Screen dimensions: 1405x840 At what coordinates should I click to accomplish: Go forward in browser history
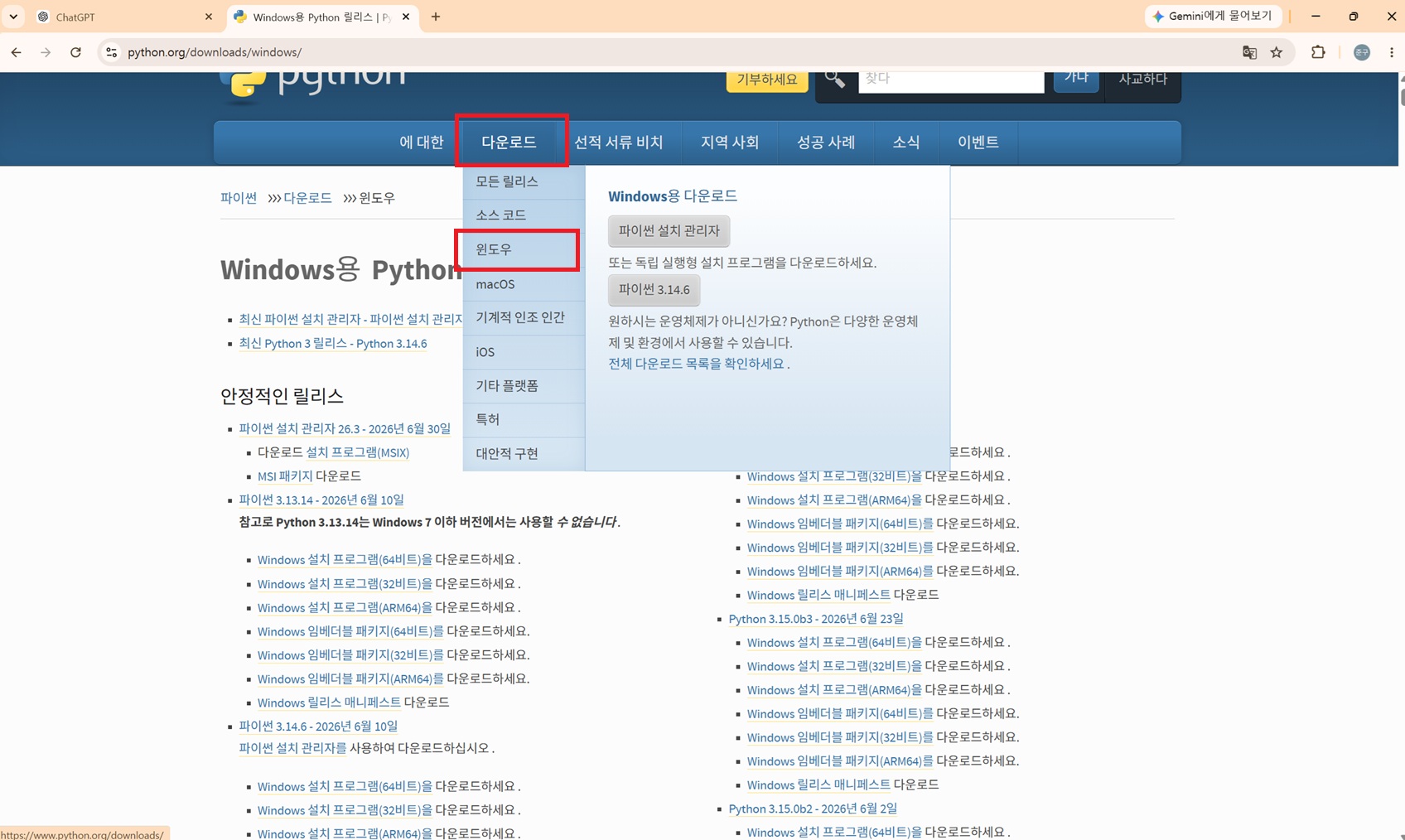coord(46,52)
